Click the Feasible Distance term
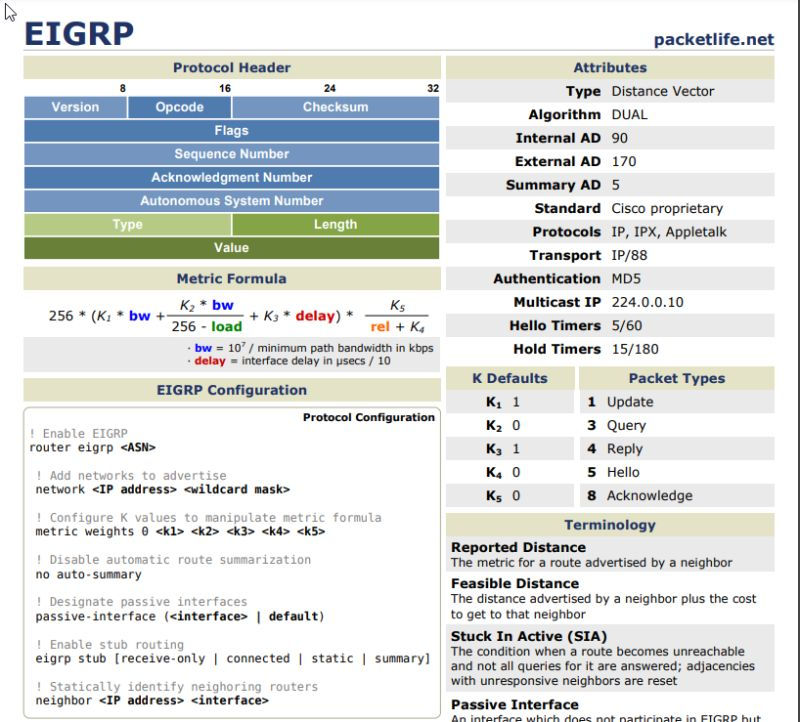The height and width of the screenshot is (722, 800). 515,583
